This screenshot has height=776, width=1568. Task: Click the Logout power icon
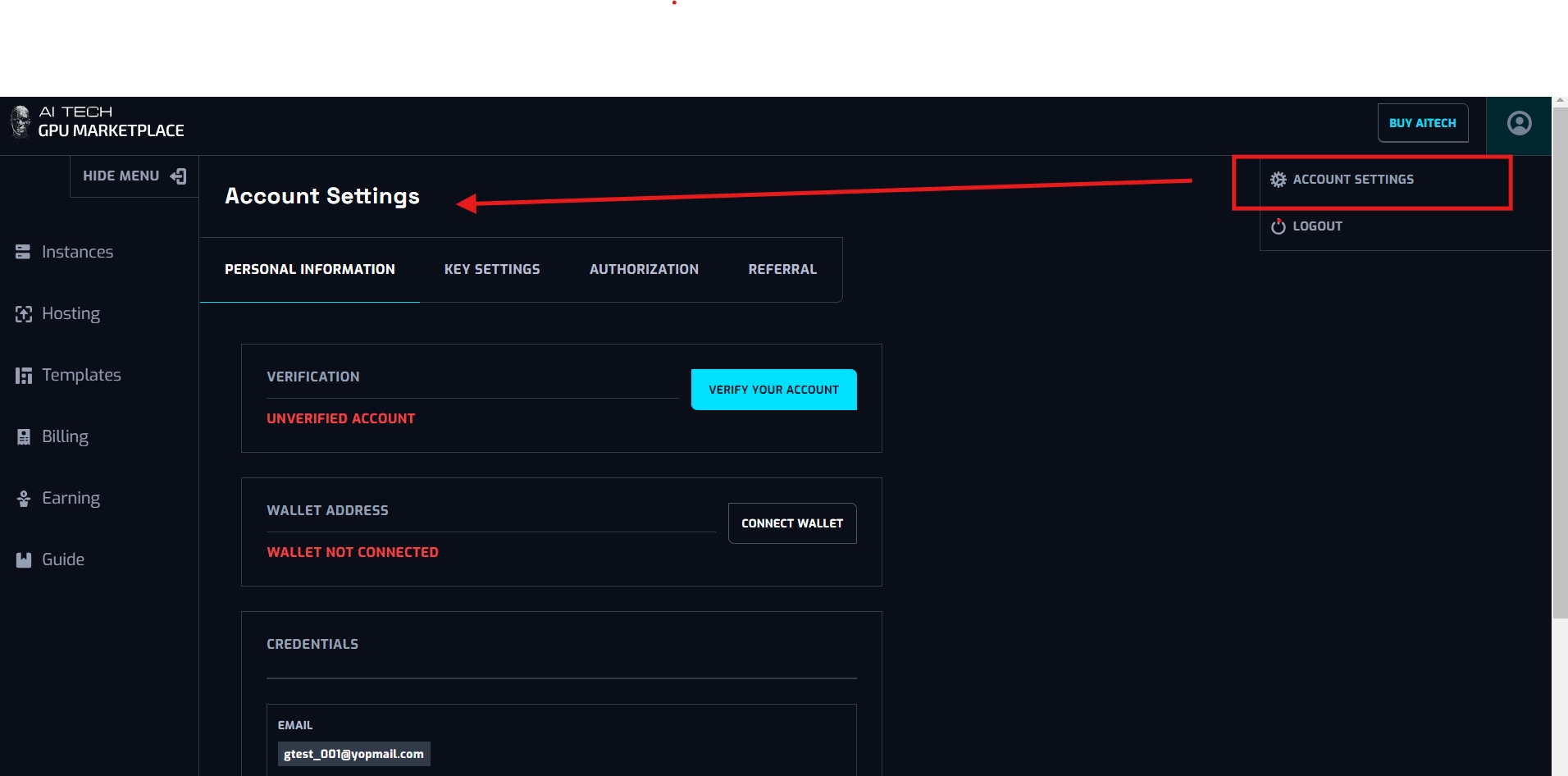point(1278,226)
